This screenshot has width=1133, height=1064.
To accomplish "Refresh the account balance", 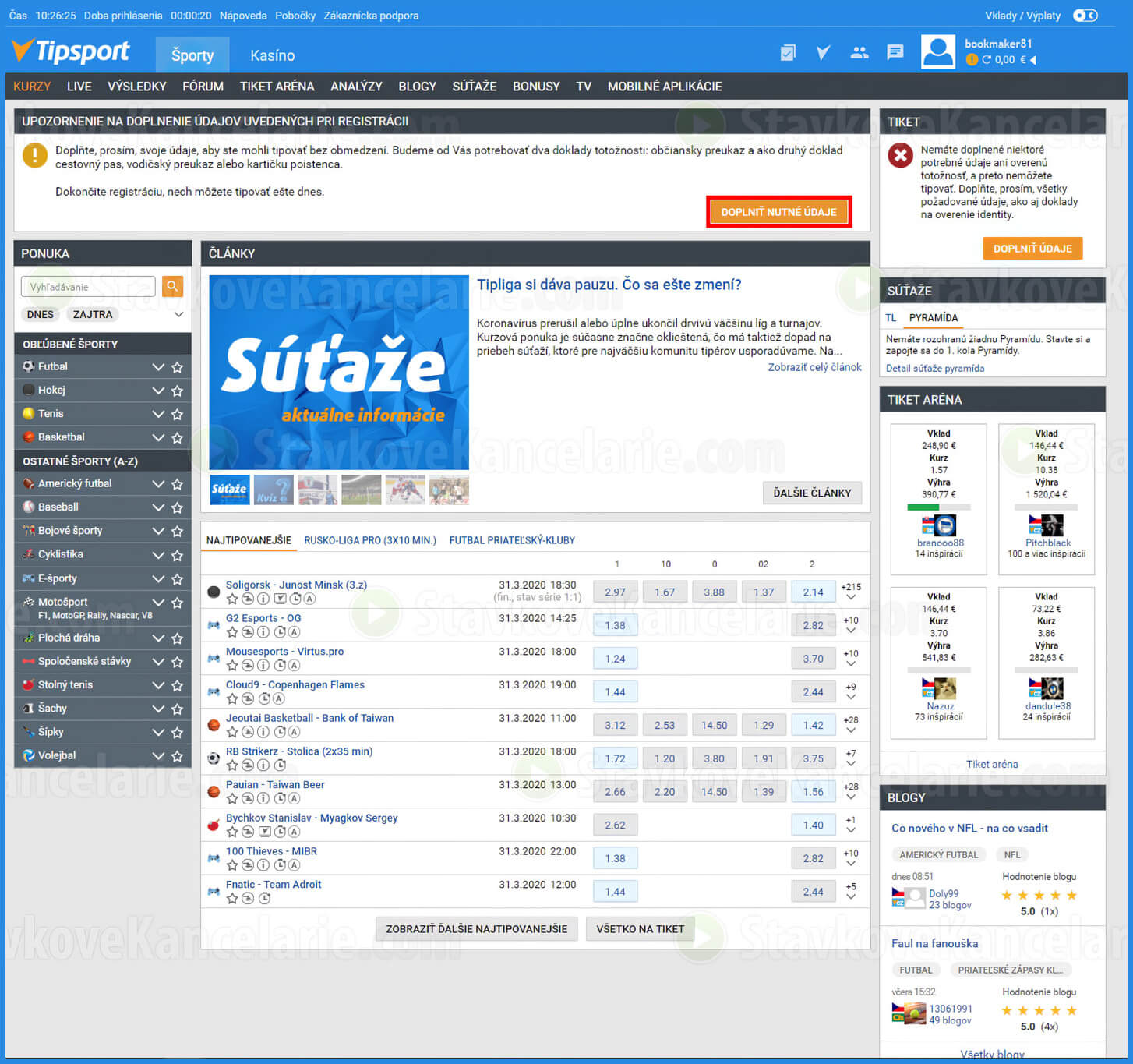I will pyautogui.click(x=987, y=59).
